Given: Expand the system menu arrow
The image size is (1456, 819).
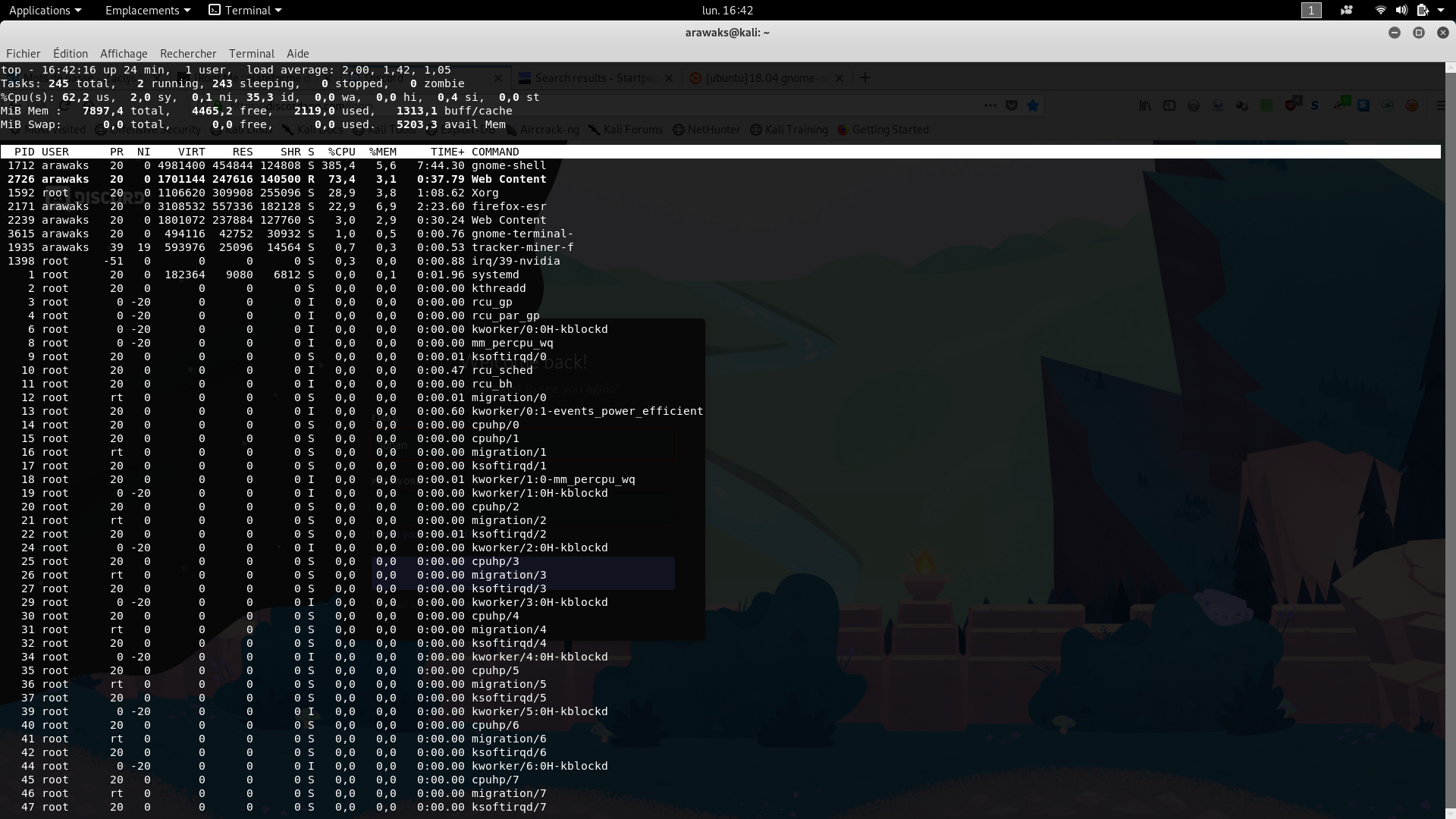Looking at the screenshot, I should click(x=1440, y=10).
